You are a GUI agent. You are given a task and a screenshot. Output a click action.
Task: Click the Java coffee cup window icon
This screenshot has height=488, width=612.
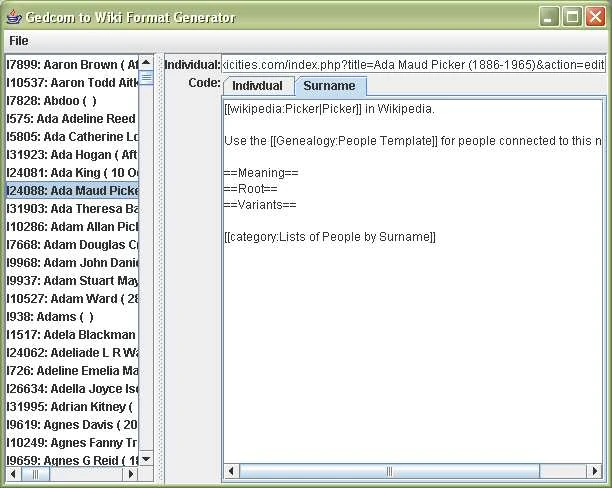point(14,17)
